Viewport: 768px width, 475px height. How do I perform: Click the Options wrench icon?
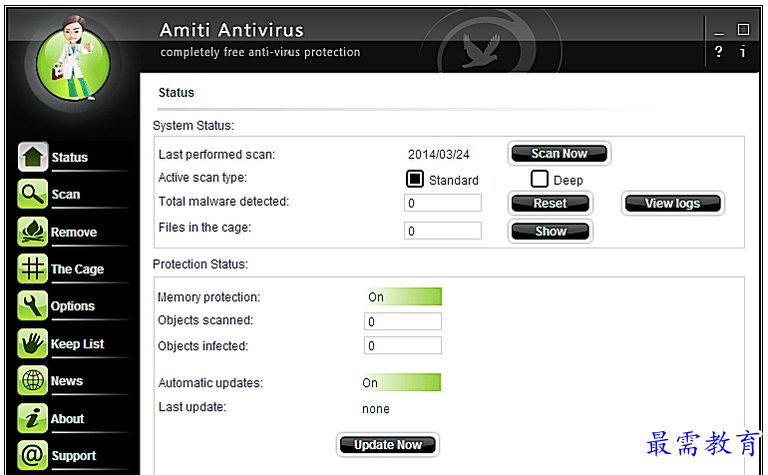tap(33, 306)
